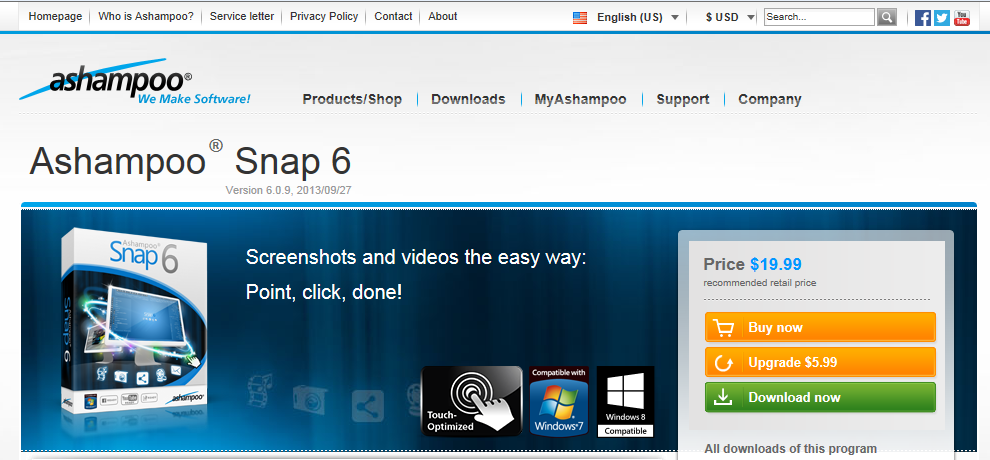The image size is (990, 460).
Task: Click the Windows 8 Compatible badge
Action: point(625,401)
